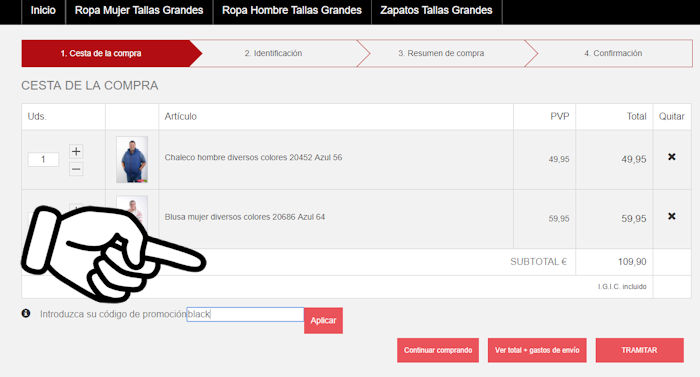Click the CESTA DE LA COMPRA heading

(90, 85)
